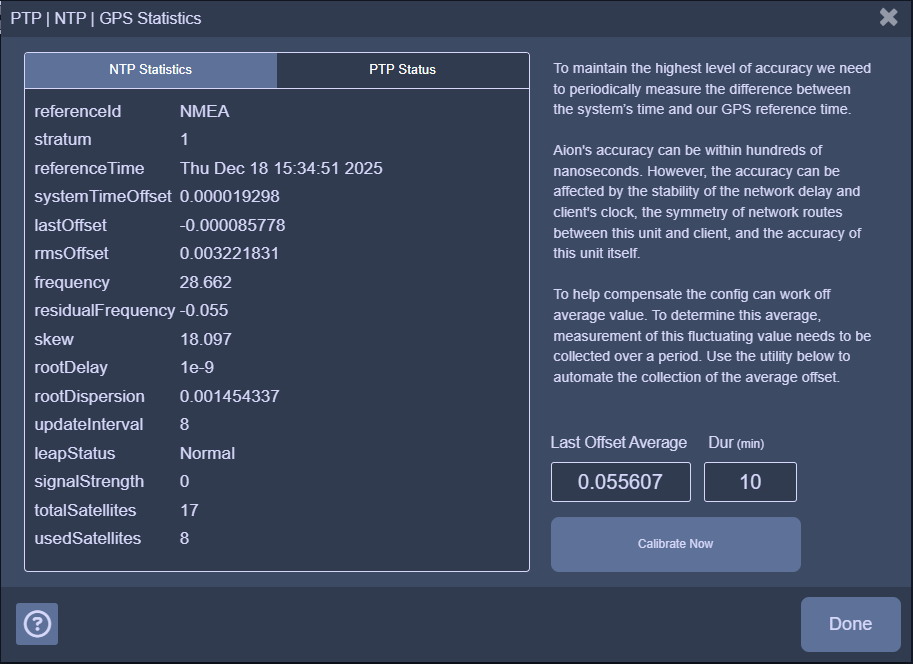
Task: Click the referenceTime value Thu Dec 18
Action: pyautogui.click(x=281, y=168)
